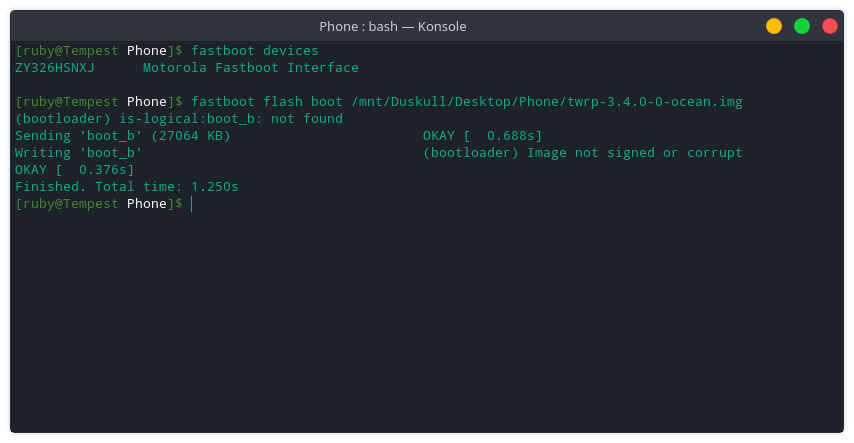Click 'Image not signed or corrupt' message
Viewport: 854px width, 443px height.
coord(635,153)
